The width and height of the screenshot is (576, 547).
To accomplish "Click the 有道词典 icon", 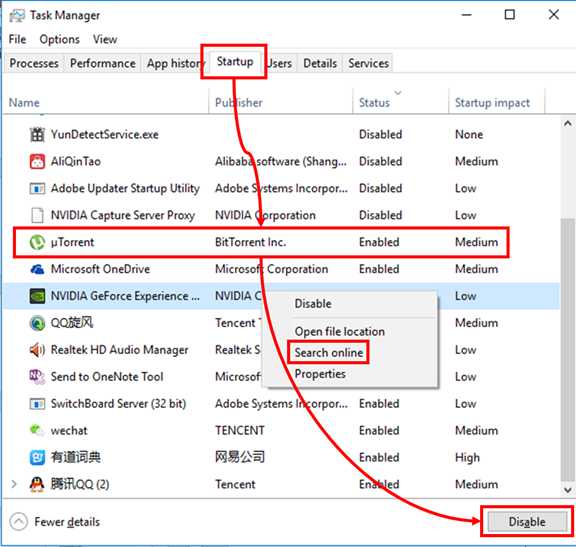I will click(x=37, y=457).
